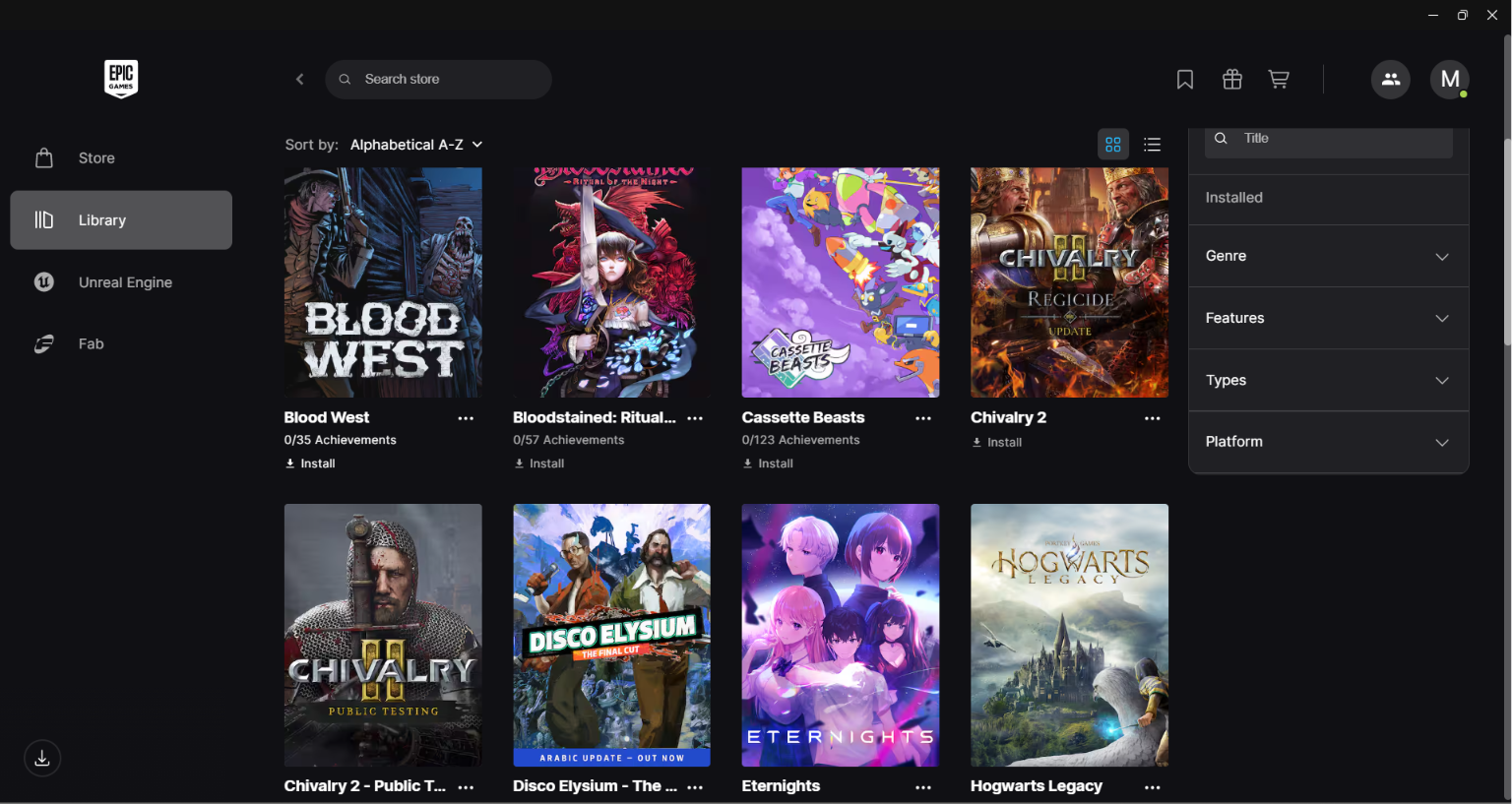Open the downloads icon in the sidebar
The image size is (1512, 804).
(x=42, y=758)
